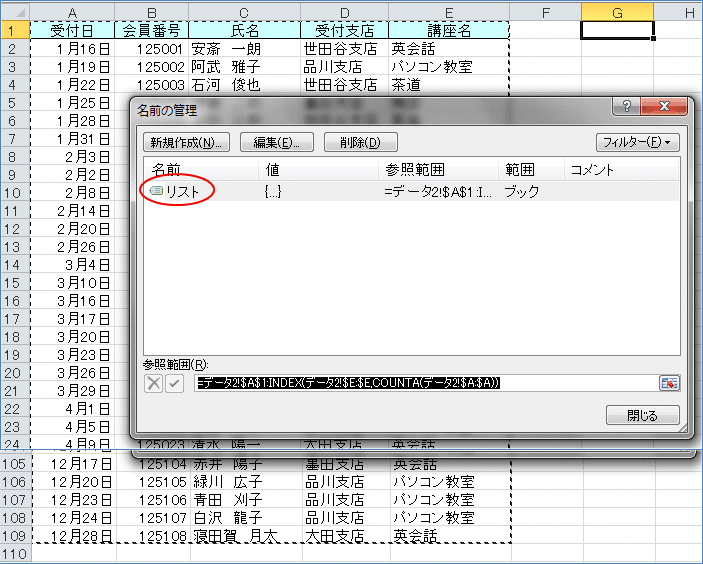
Task: Click the cell with 緑川 広子
Action: click(246, 482)
